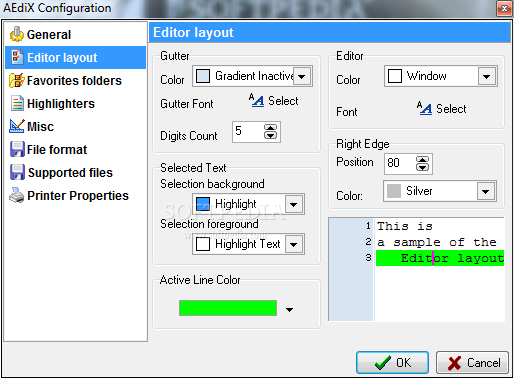The height and width of the screenshot is (379, 514).
Task: Click the Silver color swatch
Action: pos(394,191)
